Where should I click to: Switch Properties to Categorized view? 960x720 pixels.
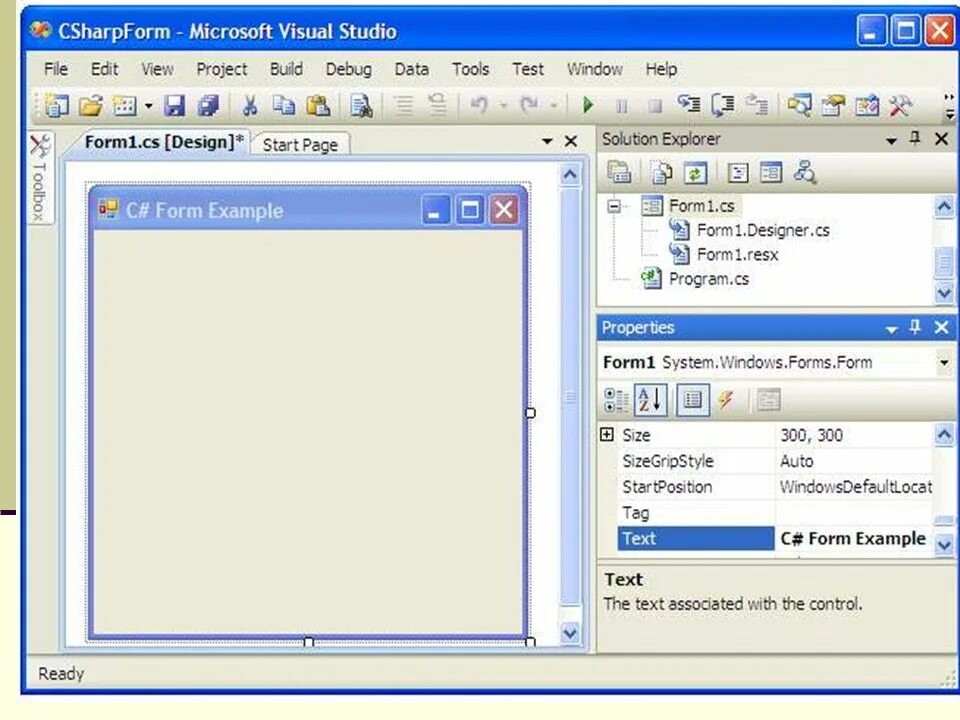click(x=616, y=400)
